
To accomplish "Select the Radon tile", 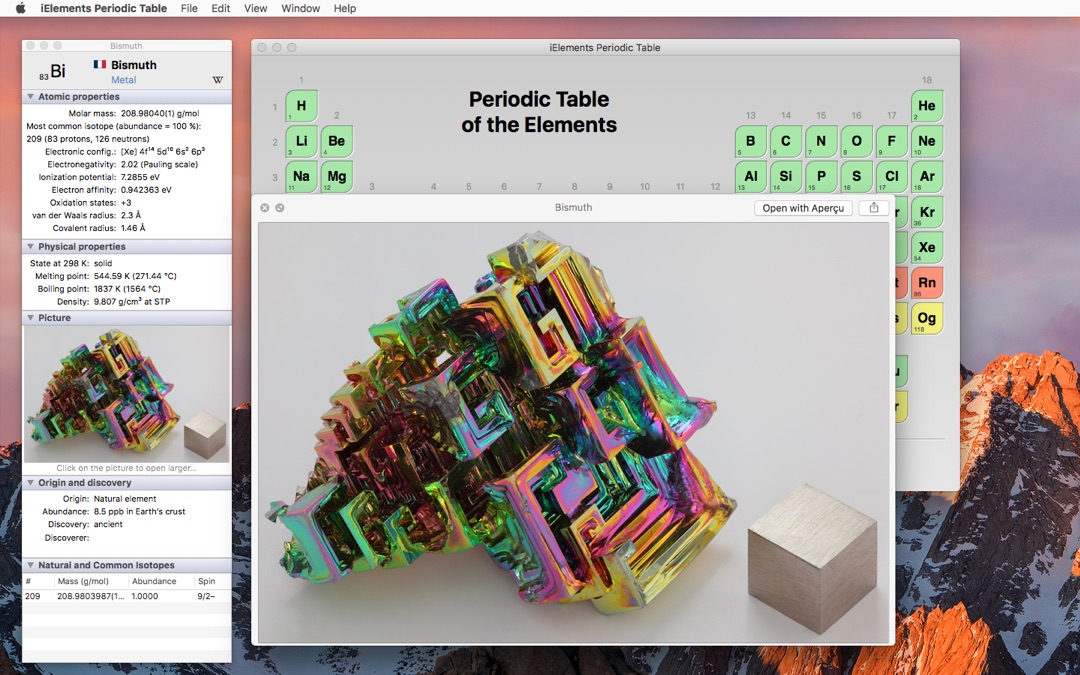I will tap(927, 282).
